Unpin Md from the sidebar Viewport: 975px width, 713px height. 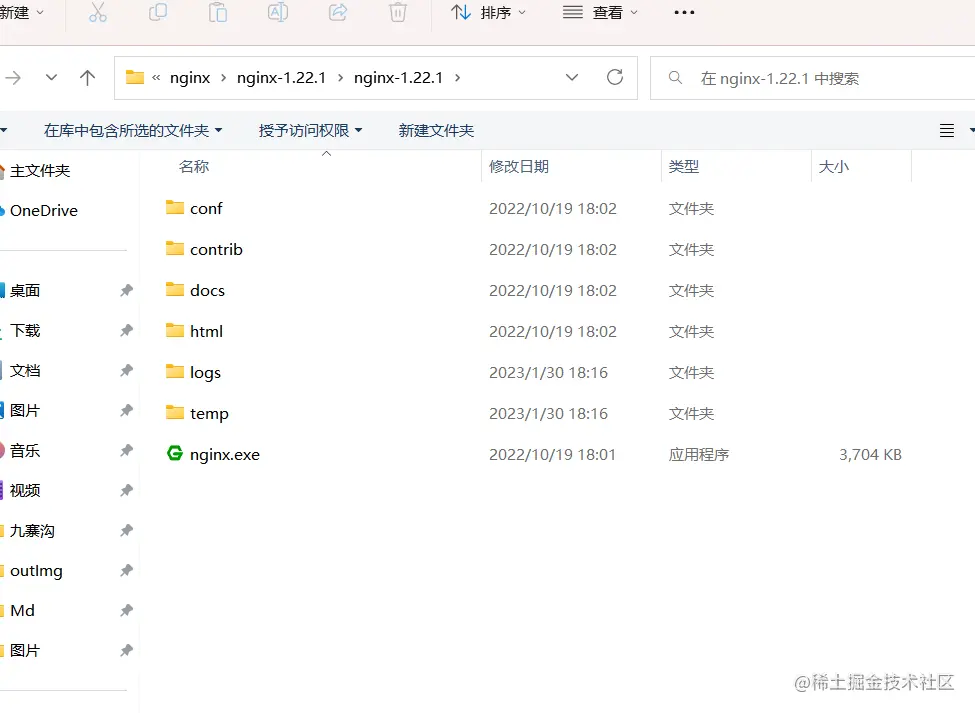pos(127,610)
